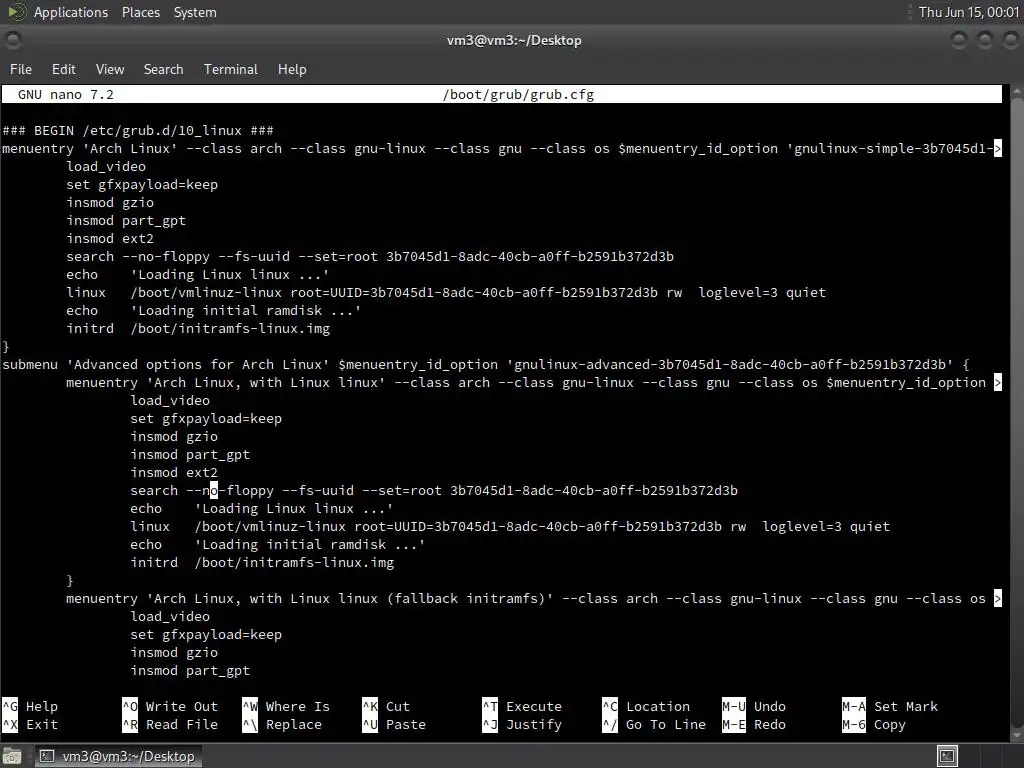Click the ^K Cut shortcut
This screenshot has width=1024, height=768.
click(387, 707)
